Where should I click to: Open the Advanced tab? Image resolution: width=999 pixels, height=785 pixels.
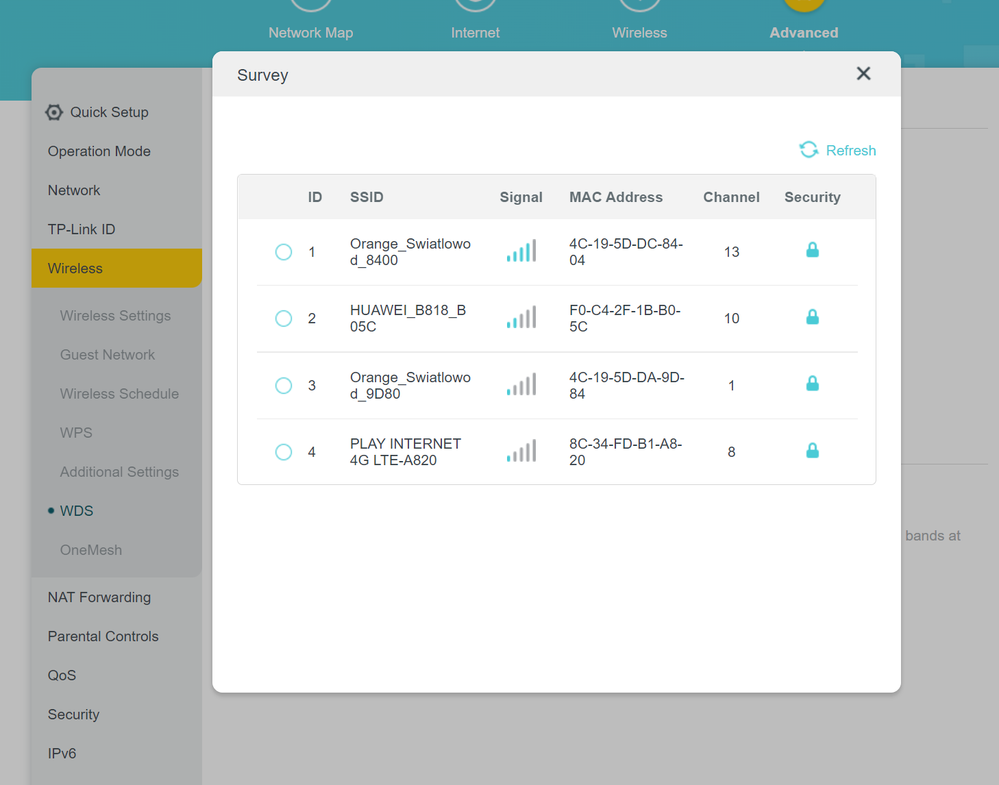click(x=803, y=32)
